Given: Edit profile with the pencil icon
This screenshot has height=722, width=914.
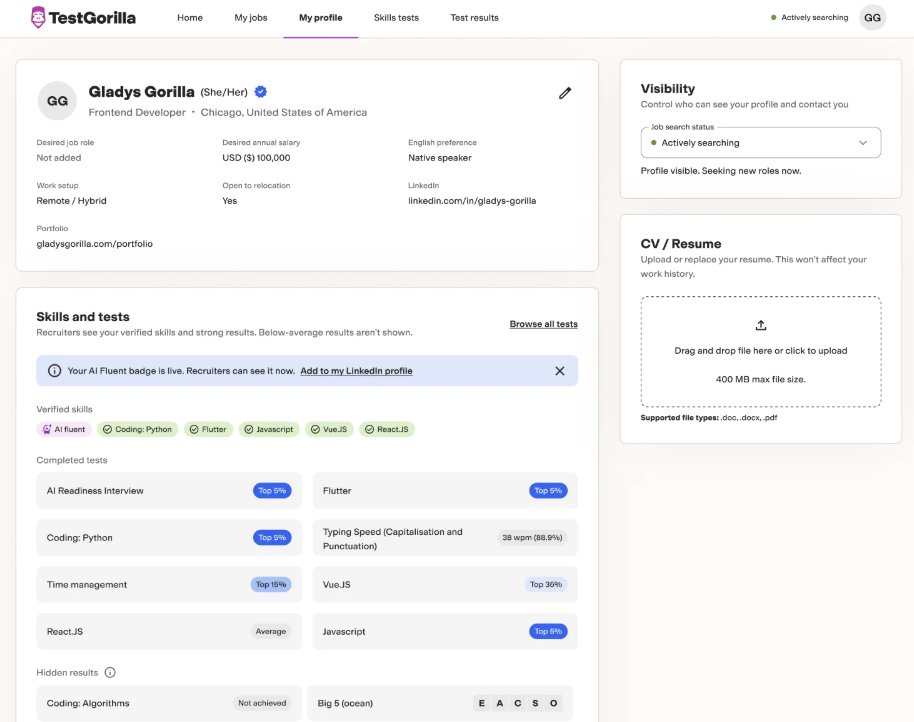Looking at the screenshot, I should tap(565, 93).
